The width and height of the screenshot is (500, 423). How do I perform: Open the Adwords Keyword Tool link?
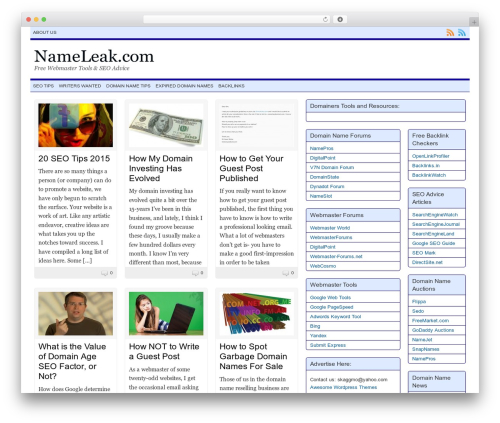pos(335,317)
